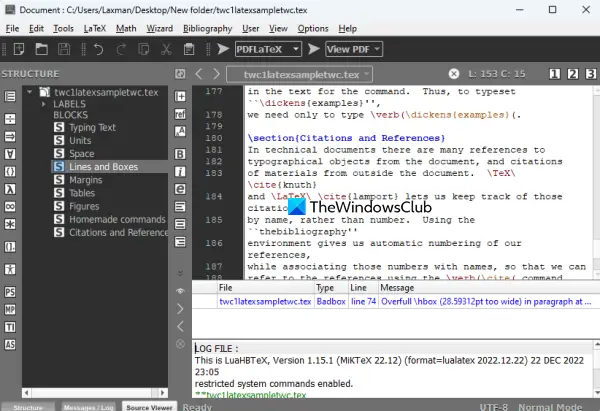Go to the previous document arrow
The width and height of the screenshot is (600, 411).
tap(199, 74)
